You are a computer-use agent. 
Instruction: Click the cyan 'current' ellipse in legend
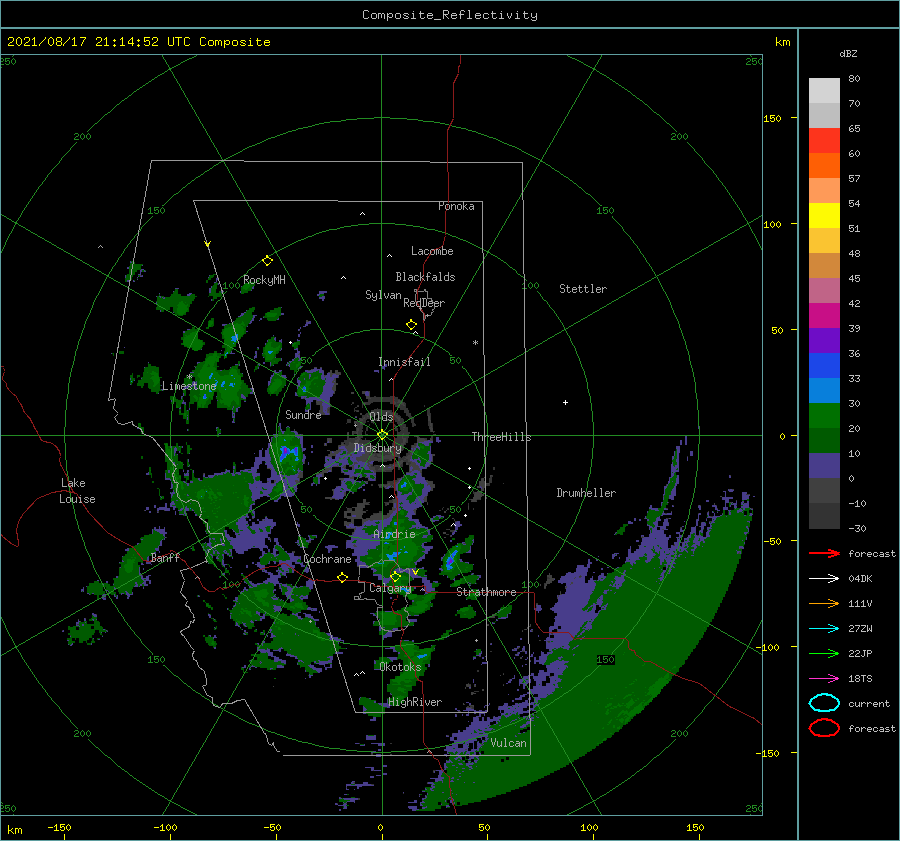click(824, 703)
